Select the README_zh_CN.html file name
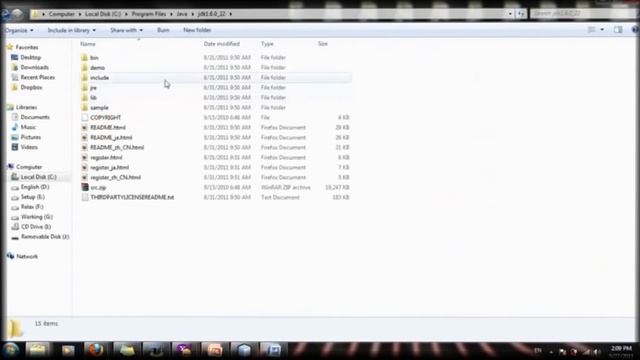The height and width of the screenshot is (360, 640). click(x=117, y=147)
